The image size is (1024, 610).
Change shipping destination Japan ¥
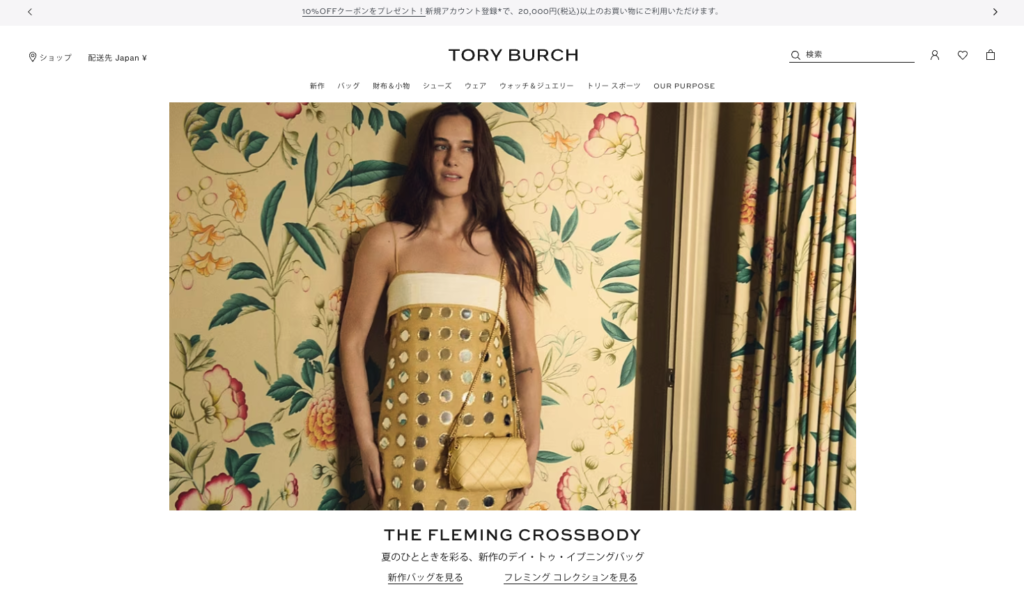pos(118,57)
